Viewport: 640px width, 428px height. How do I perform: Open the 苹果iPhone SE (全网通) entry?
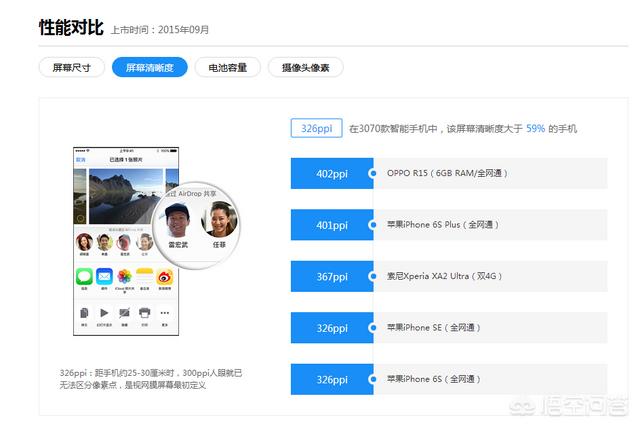click(490, 328)
